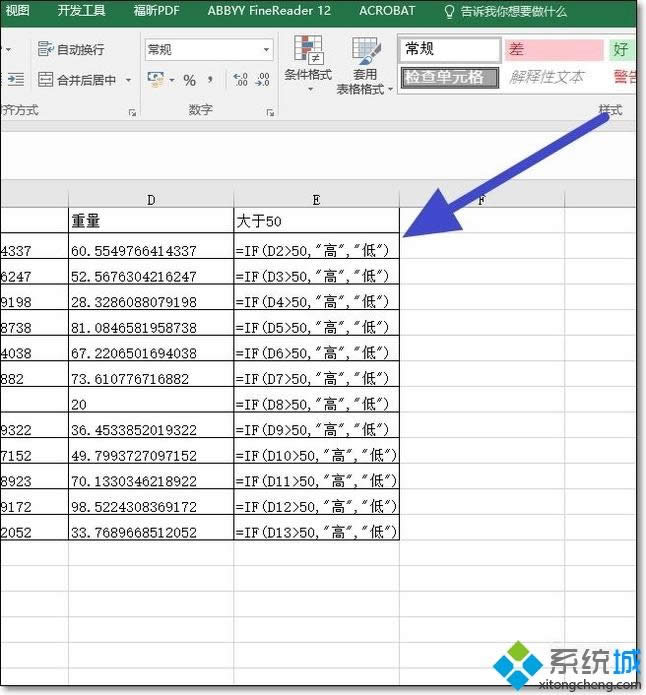Expand the 合并后居中 dropdown arrow
Viewport: 646px width, 695px height.
coord(128,80)
